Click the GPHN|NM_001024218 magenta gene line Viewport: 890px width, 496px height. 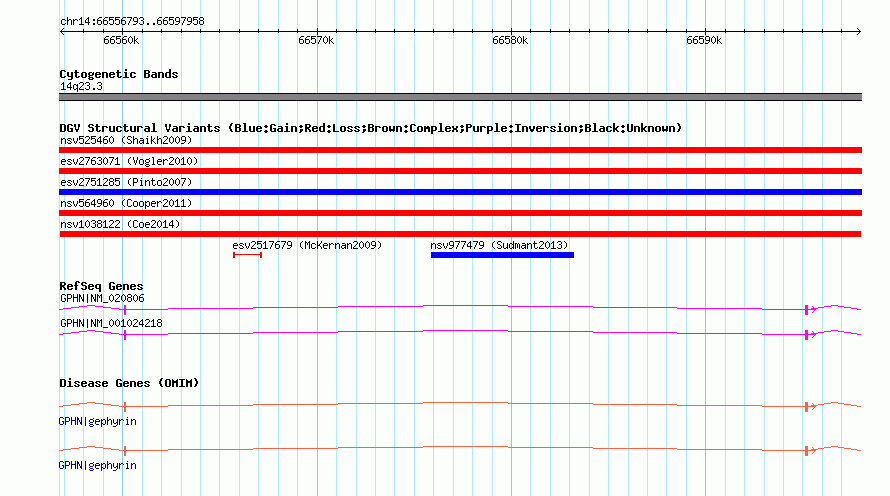pos(460,333)
